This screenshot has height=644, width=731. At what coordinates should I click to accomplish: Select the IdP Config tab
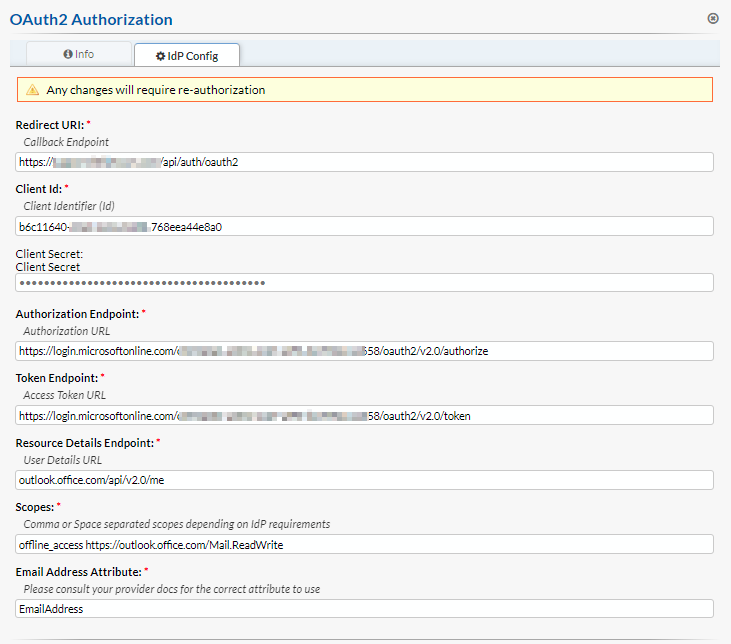pyautogui.click(x=186, y=55)
